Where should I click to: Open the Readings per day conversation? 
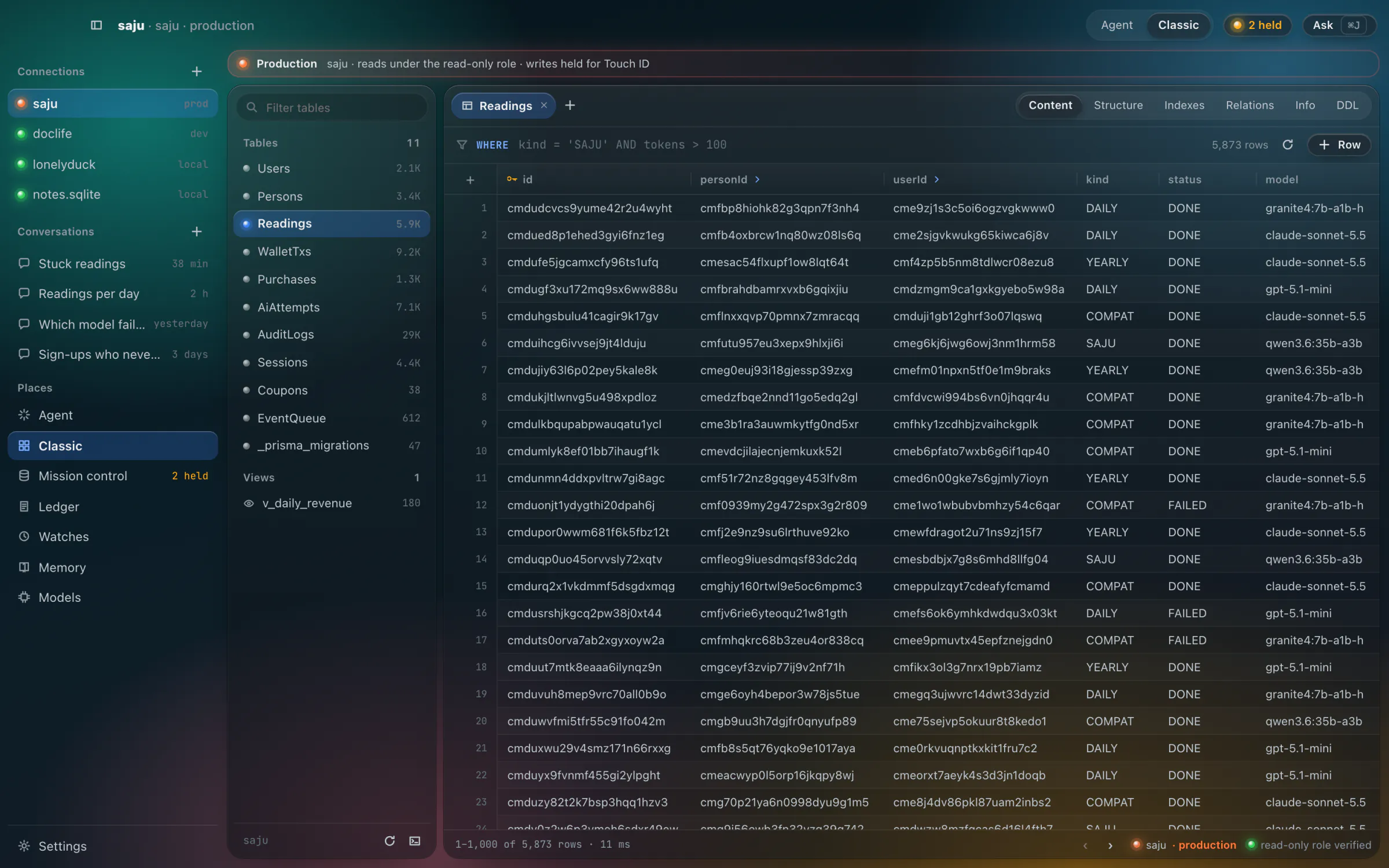pos(113,293)
